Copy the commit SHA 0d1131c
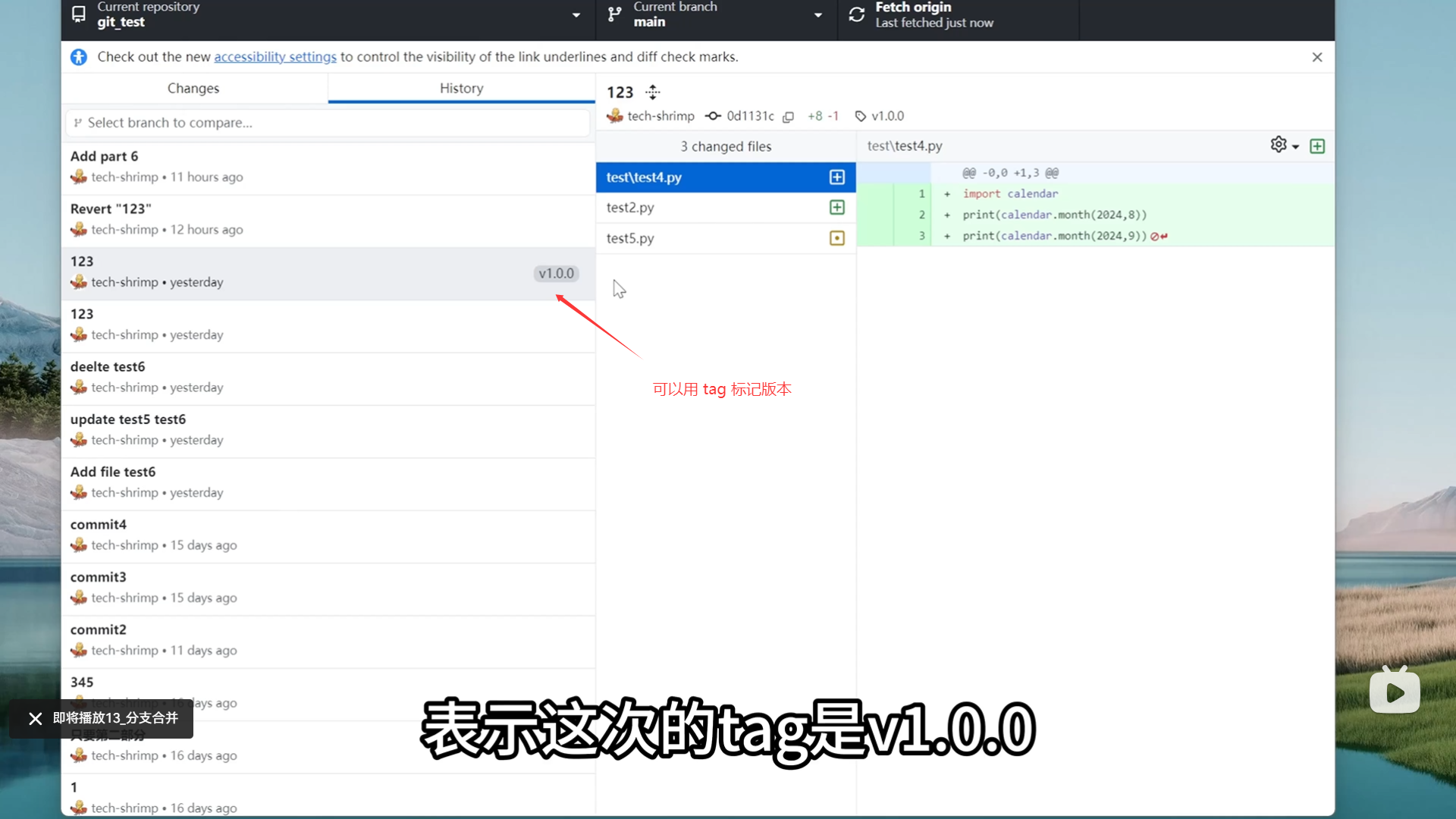Viewport: 1456px width, 819px height. click(789, 117)
